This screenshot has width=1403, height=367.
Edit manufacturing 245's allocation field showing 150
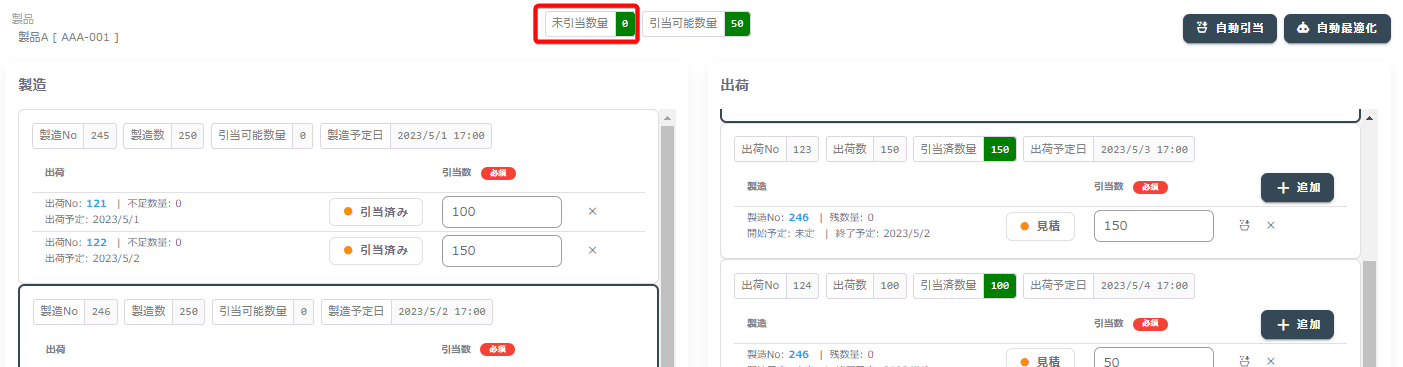[502, 250]
